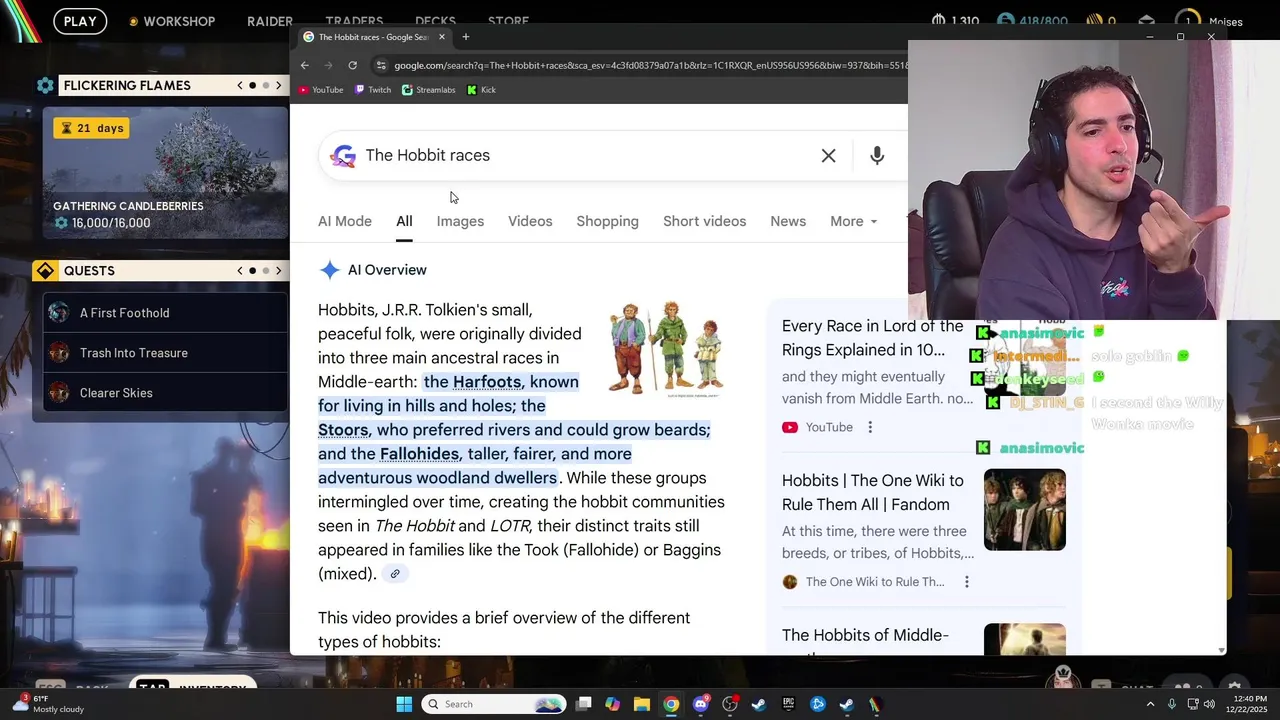Show hidden system tray icons
The image size is (1280, 720).
(x=1149, y=704)
